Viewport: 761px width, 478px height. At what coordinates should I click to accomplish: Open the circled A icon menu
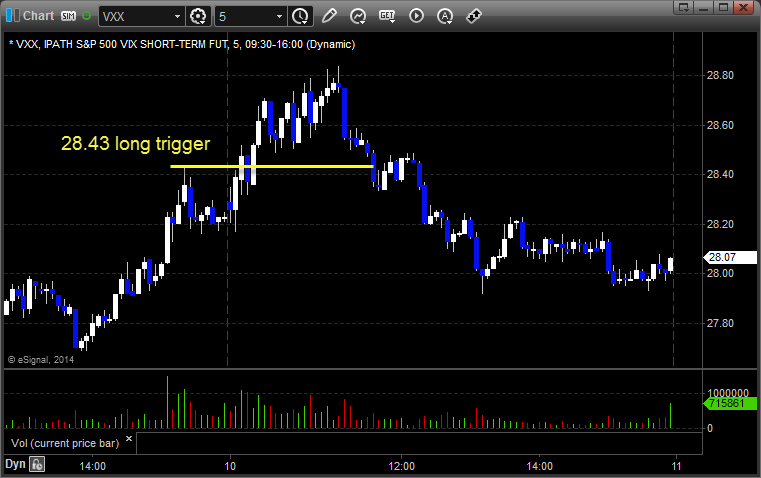click(445, 16)
